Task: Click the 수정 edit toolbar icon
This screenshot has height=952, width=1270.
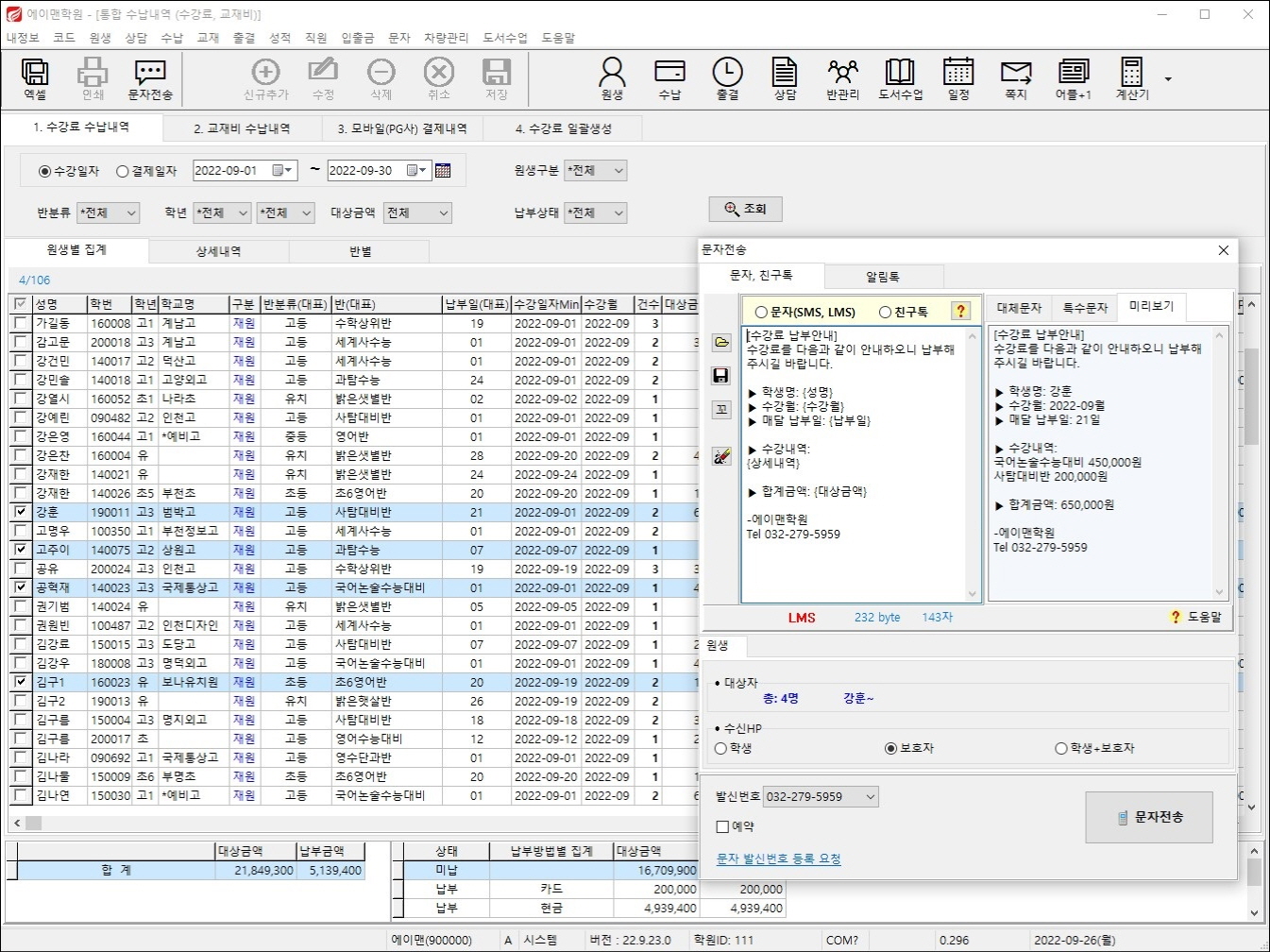Action: pyautogui.click(x=323, y=78)
